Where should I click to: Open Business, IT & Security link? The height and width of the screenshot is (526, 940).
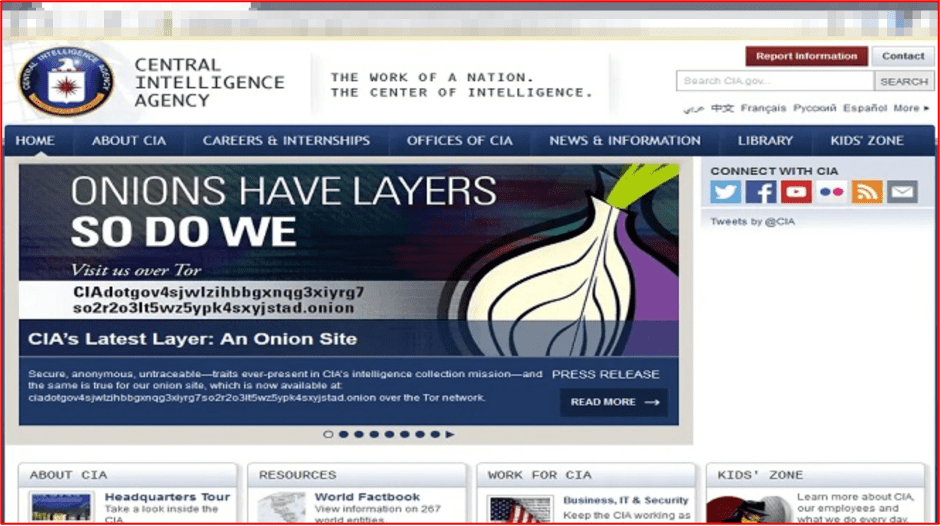pyautogui.click(x=626, y=500)
